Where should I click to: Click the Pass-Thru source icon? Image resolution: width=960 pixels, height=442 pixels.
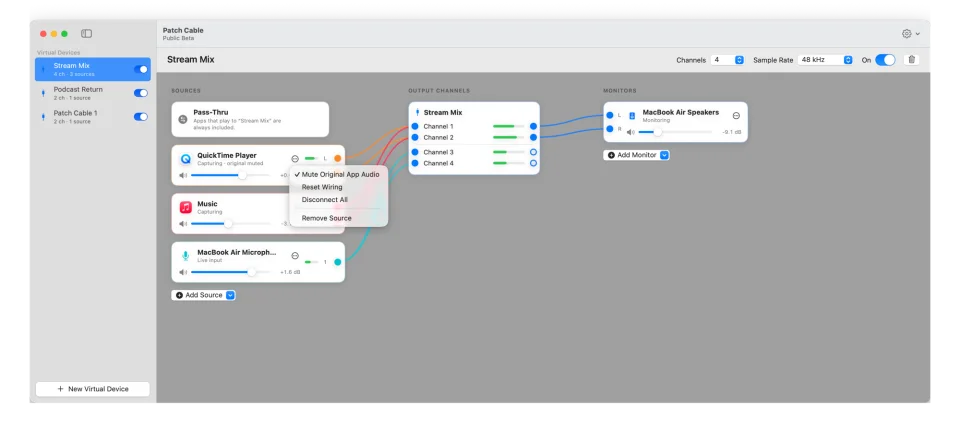[182, 119]
